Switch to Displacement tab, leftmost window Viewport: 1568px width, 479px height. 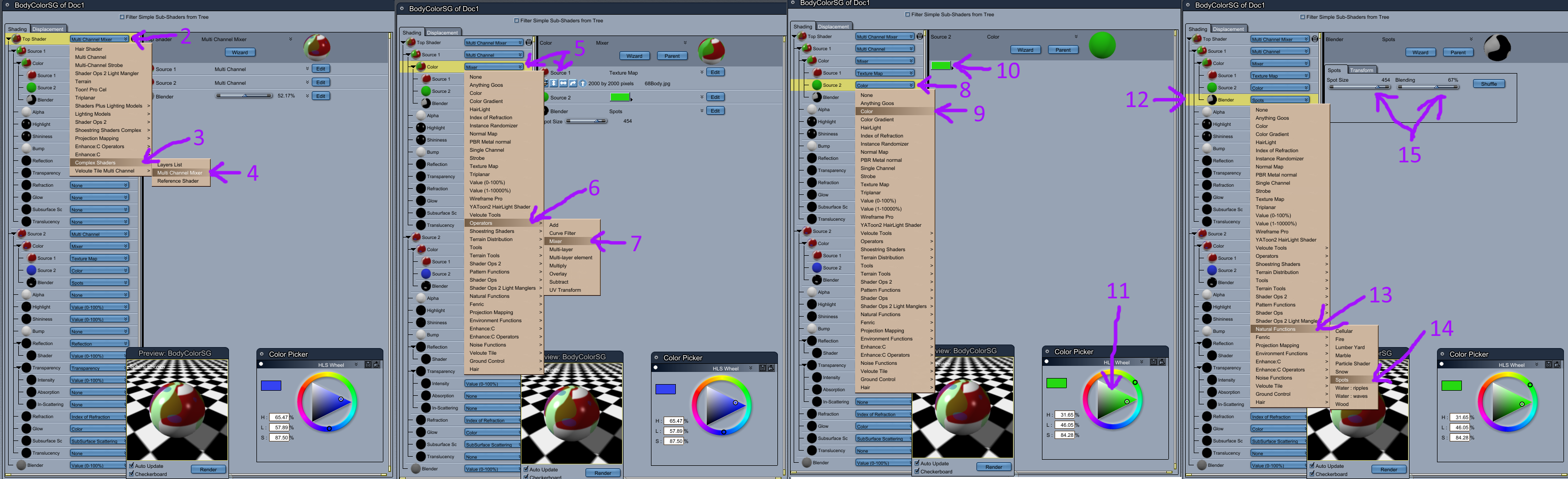(48, 28)
